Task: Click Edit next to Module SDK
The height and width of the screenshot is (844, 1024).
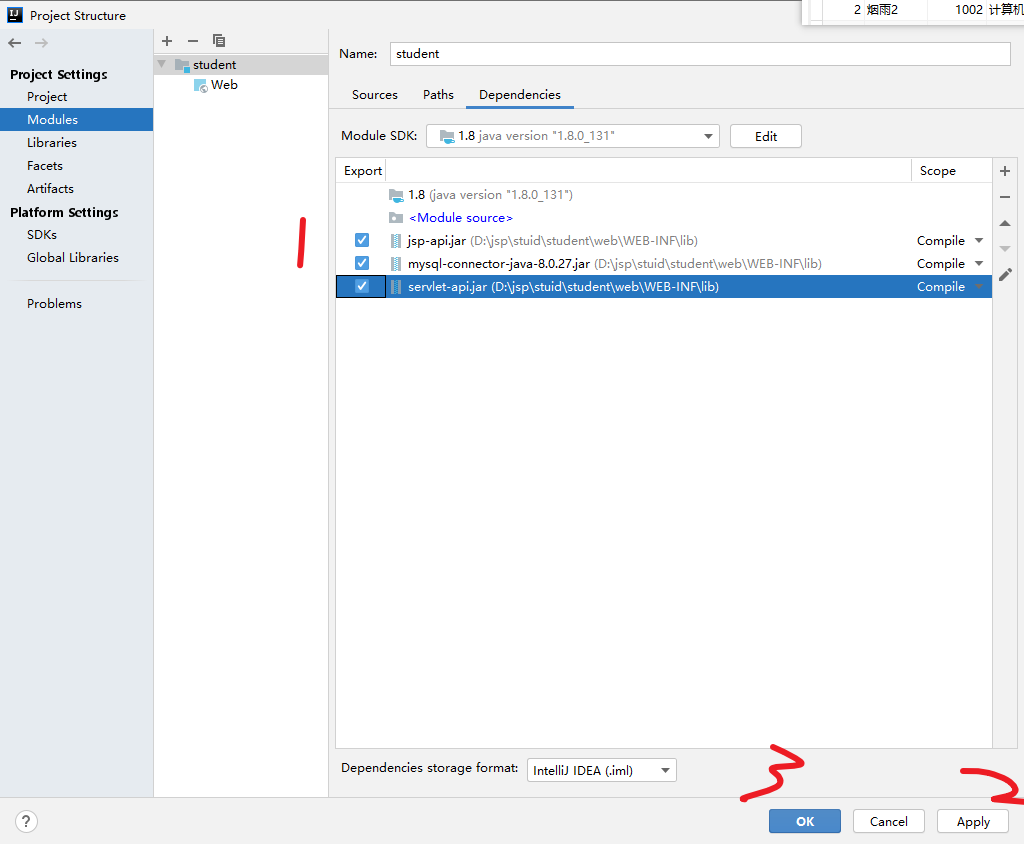Action: tap(765, 136)
